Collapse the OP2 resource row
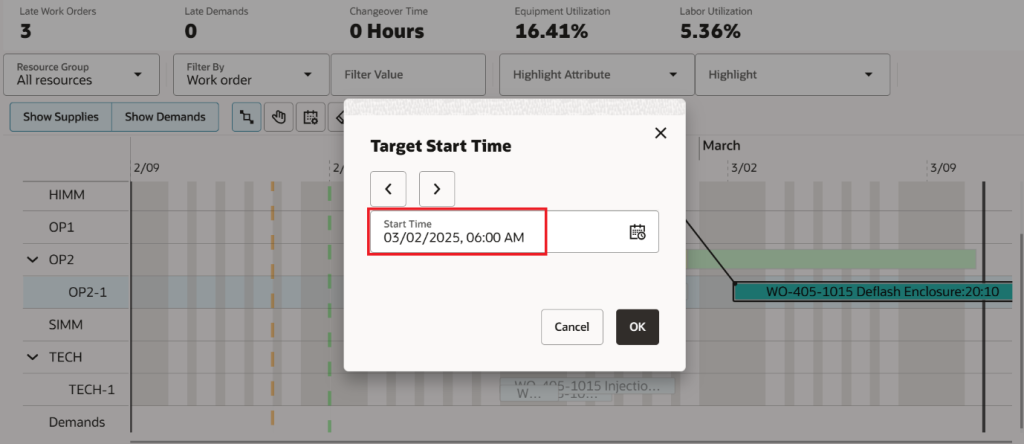1024x444 pixels. tap(29, 260)
